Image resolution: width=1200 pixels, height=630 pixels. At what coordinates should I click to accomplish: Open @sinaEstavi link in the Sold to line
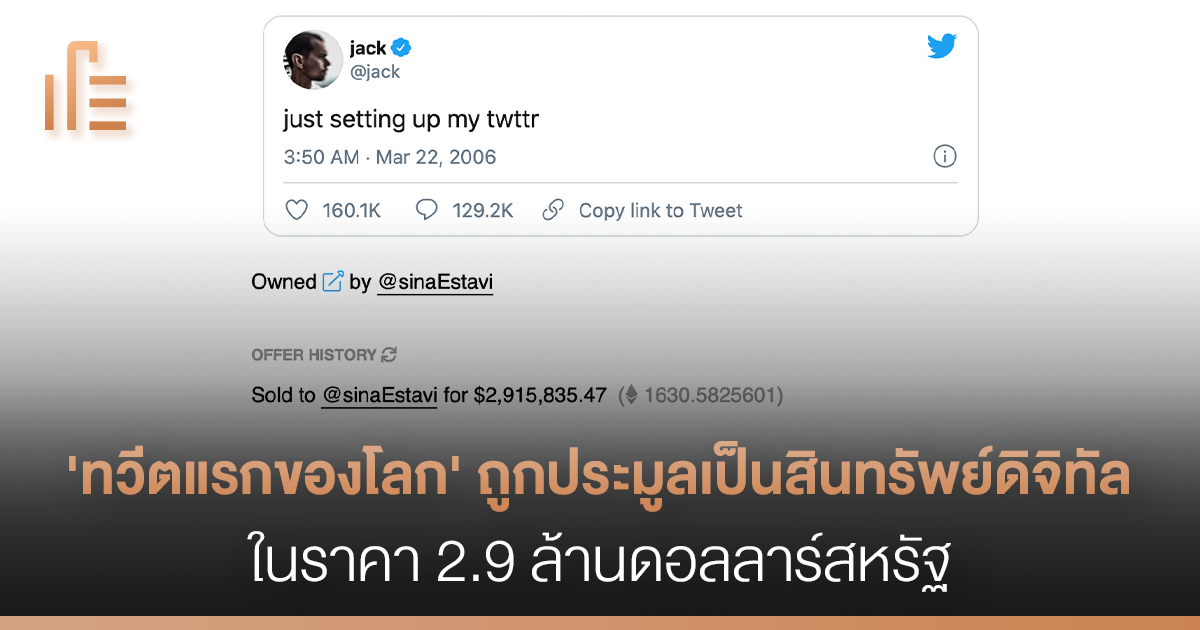[x=380, y=395]
